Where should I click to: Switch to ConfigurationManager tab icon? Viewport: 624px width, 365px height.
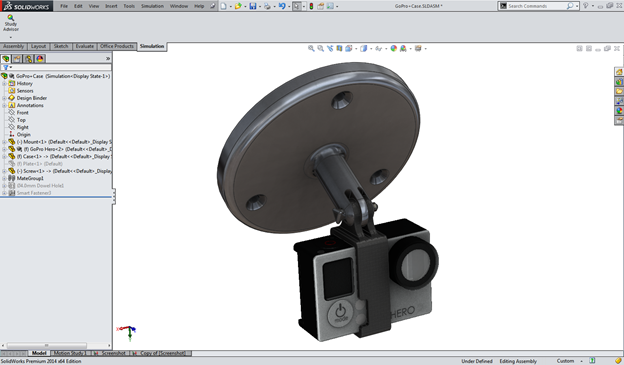tap(29, 59)
